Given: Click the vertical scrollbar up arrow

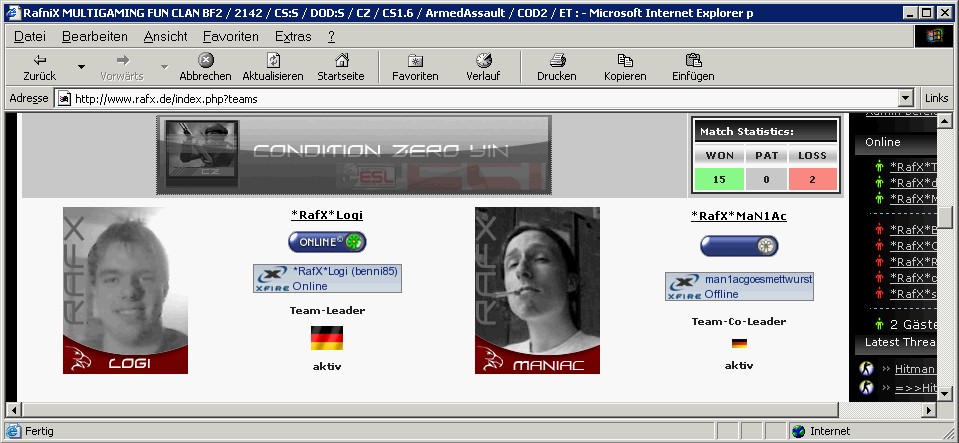Looking at the screenshot, I should (x=945, y=120).
